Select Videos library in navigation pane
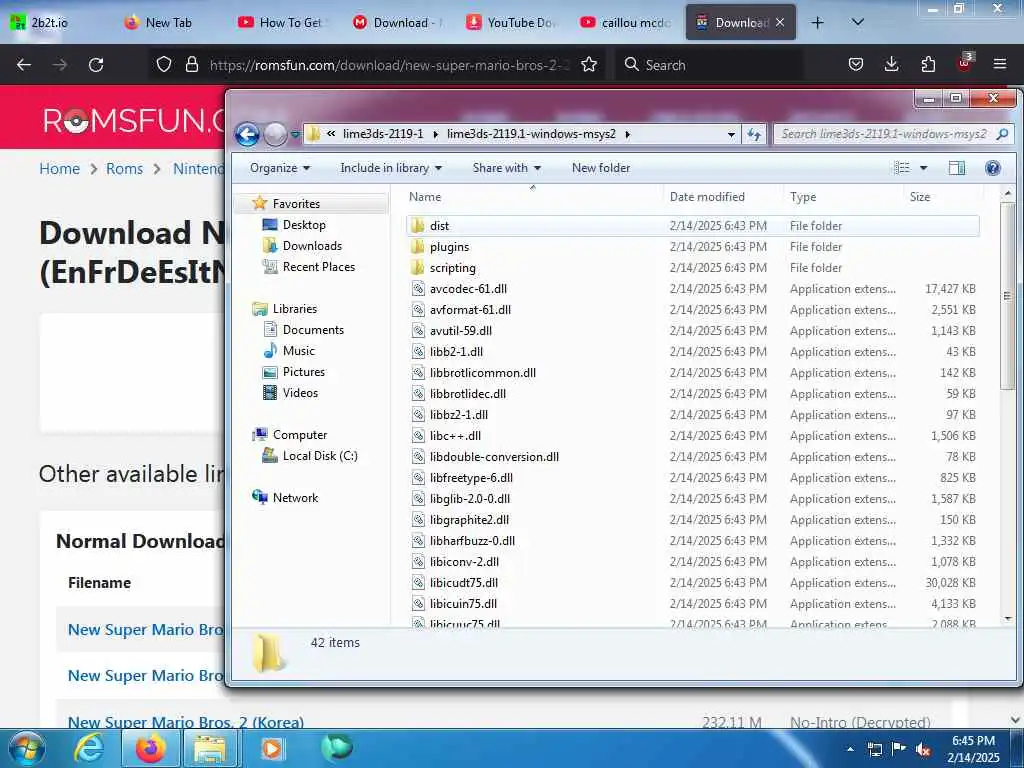 tap(300, 392)
